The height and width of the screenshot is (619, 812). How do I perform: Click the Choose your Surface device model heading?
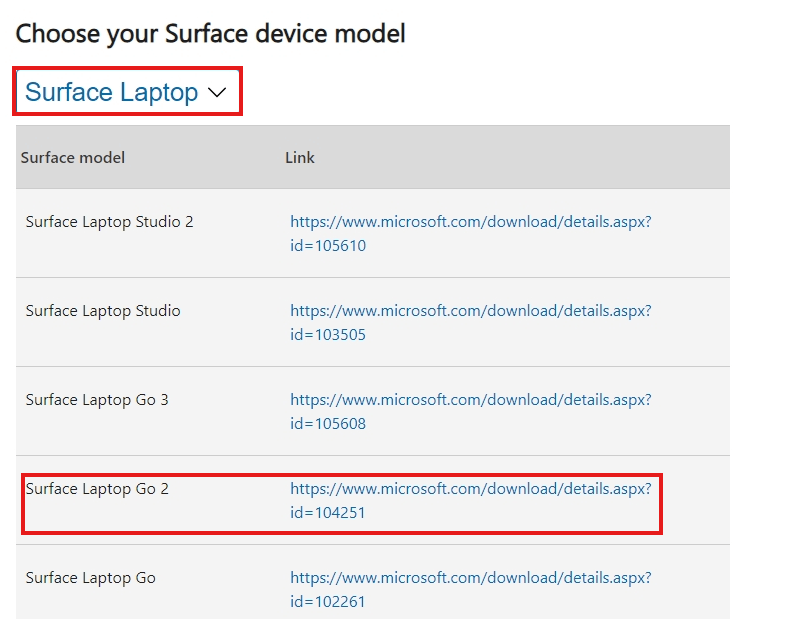[210, 34]
